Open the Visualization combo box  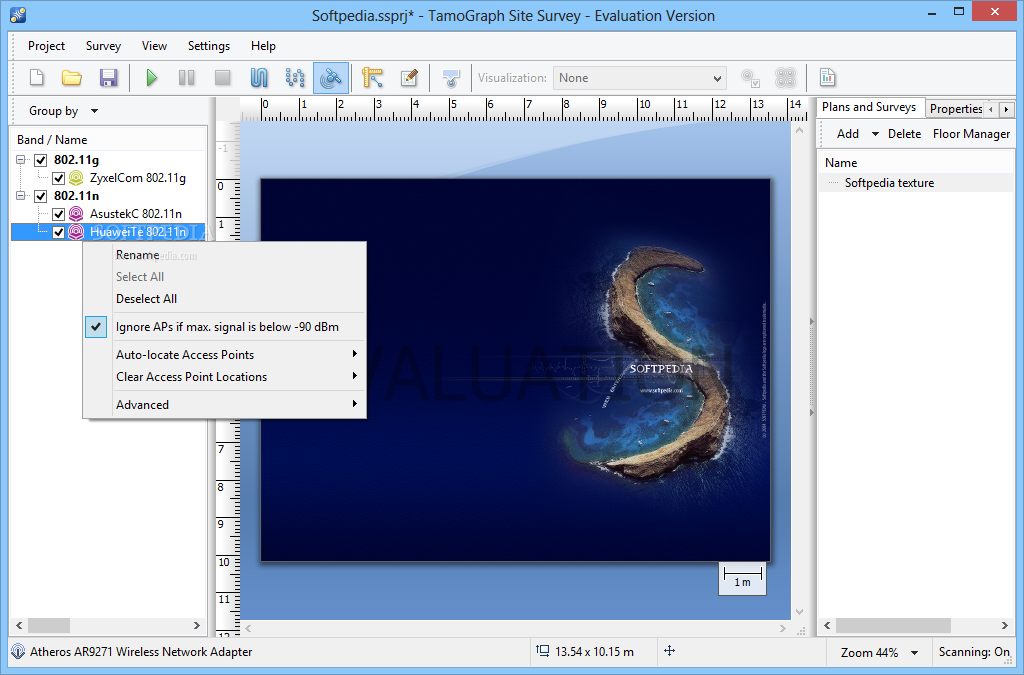coord(640,78)
